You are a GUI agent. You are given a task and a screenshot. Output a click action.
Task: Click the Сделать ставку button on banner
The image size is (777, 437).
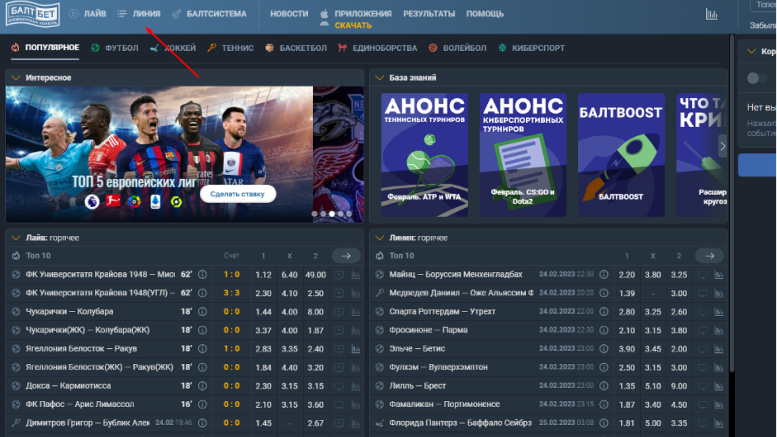tap(238, 193)
